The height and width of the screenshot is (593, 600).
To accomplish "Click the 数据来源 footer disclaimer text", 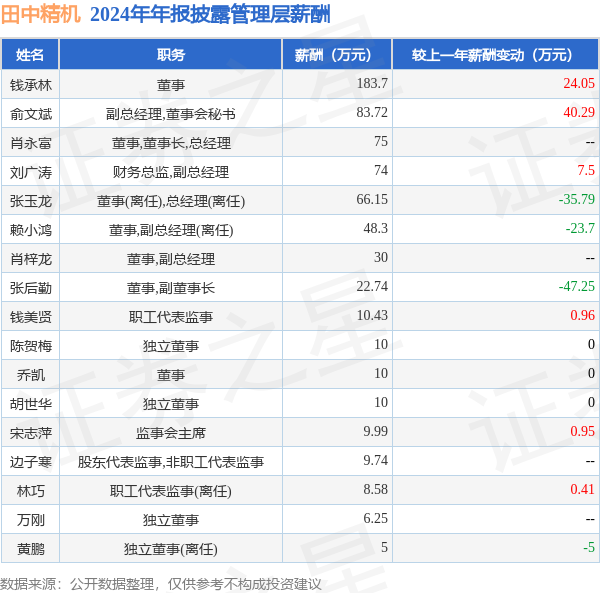I will [x=161, y=584].
